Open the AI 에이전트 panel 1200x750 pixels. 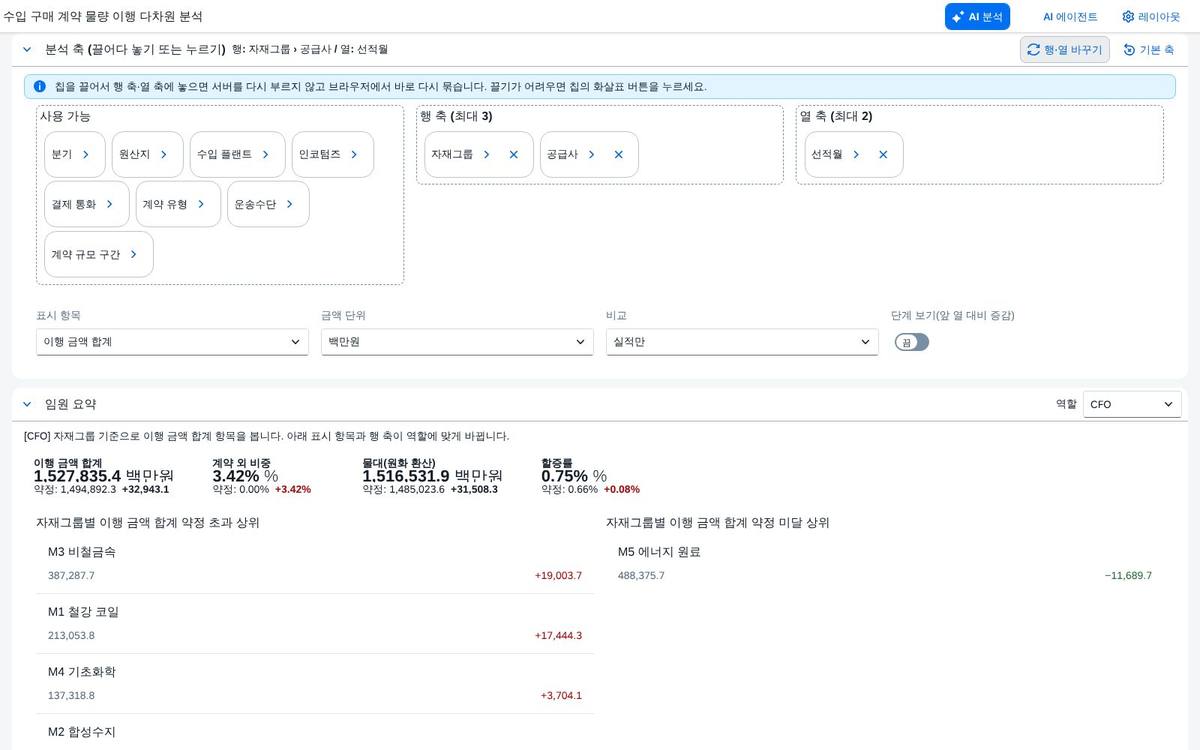1070,17
